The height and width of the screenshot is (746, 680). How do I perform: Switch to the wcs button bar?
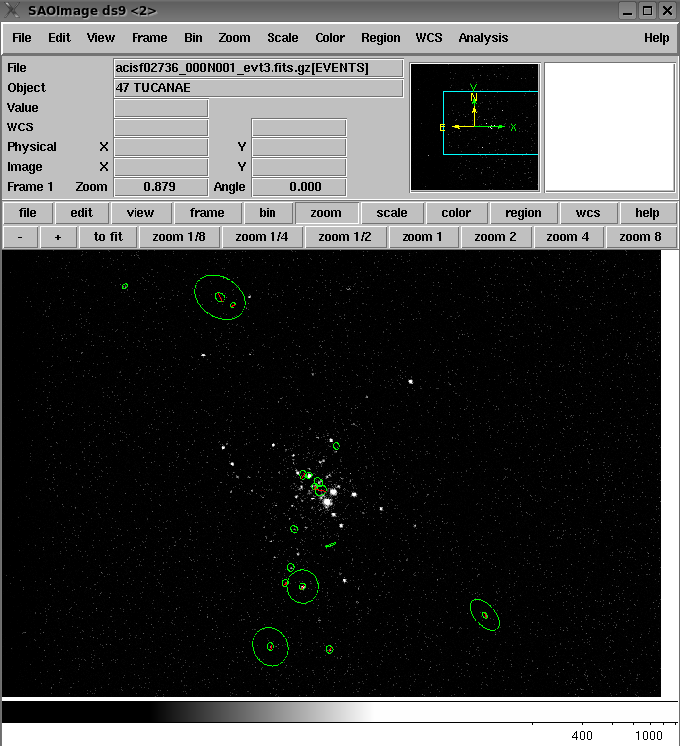pos(588,213)
